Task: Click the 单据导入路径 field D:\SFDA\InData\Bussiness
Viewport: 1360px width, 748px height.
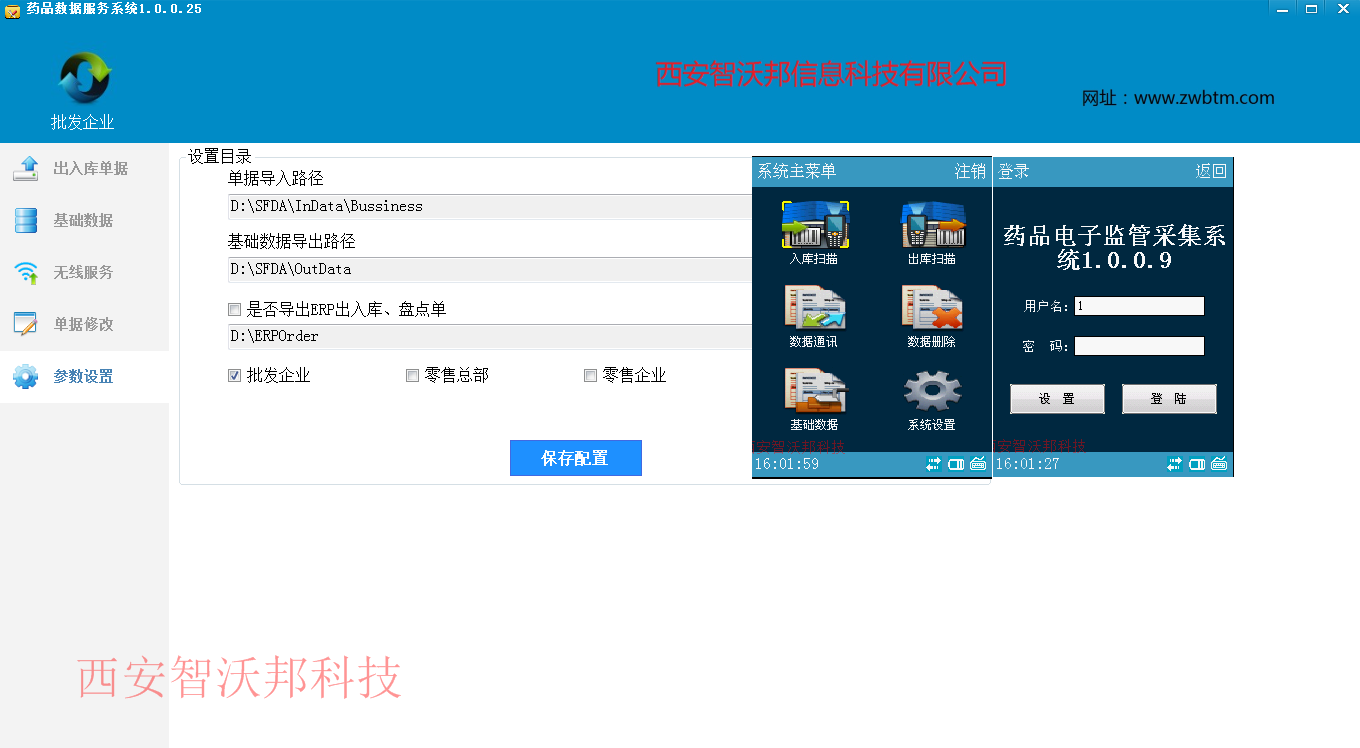Action: click(x=490, y=207)
